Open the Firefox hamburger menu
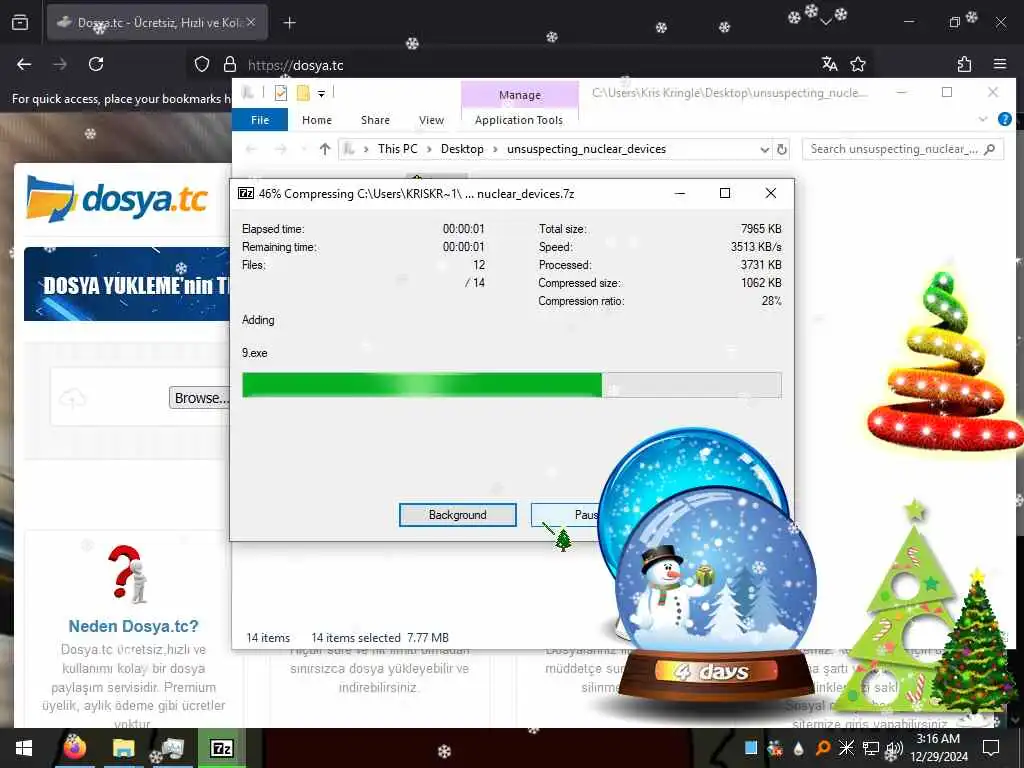 [1000, 64]
